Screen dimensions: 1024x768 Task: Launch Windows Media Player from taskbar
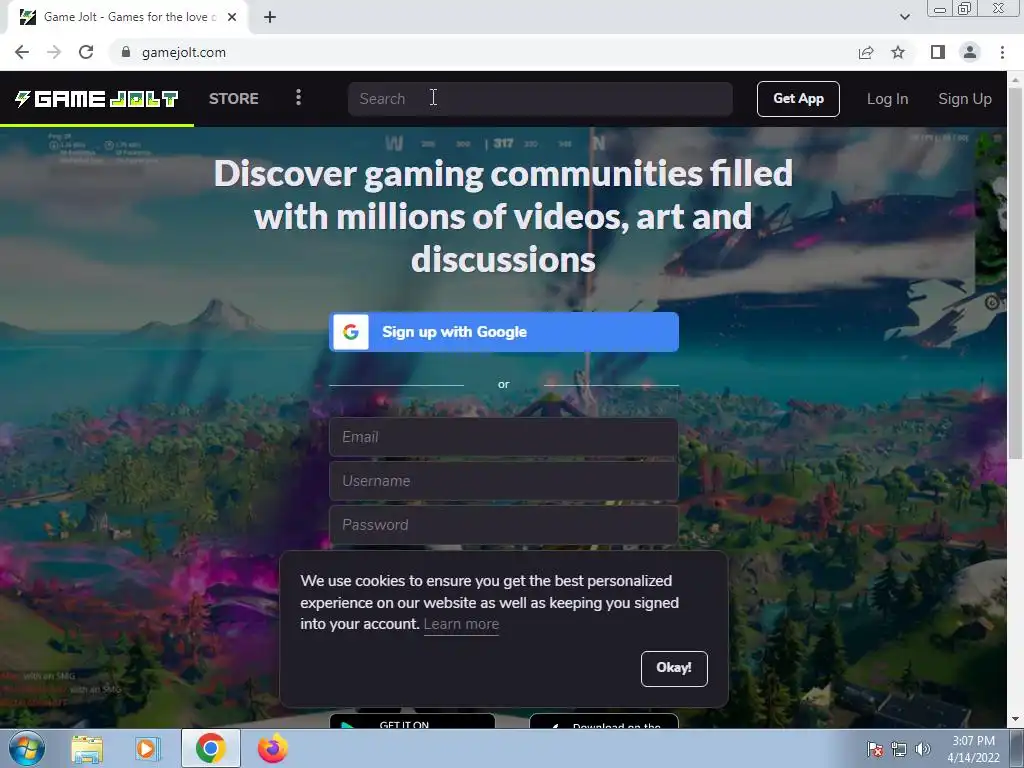(148, 748)
